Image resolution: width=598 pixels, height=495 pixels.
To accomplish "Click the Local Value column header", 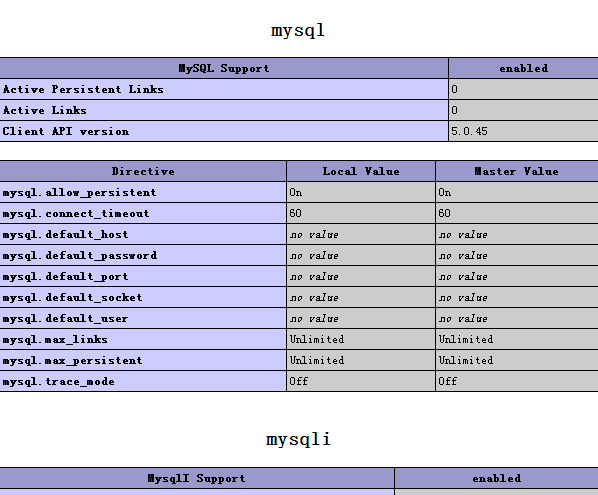I will click(x=361, y=172).
